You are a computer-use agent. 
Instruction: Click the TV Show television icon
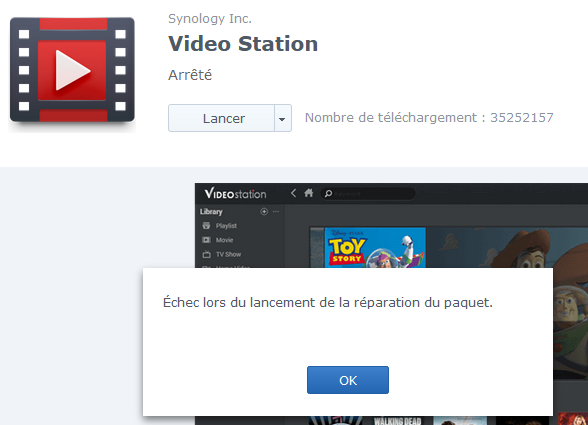point(206,254)
